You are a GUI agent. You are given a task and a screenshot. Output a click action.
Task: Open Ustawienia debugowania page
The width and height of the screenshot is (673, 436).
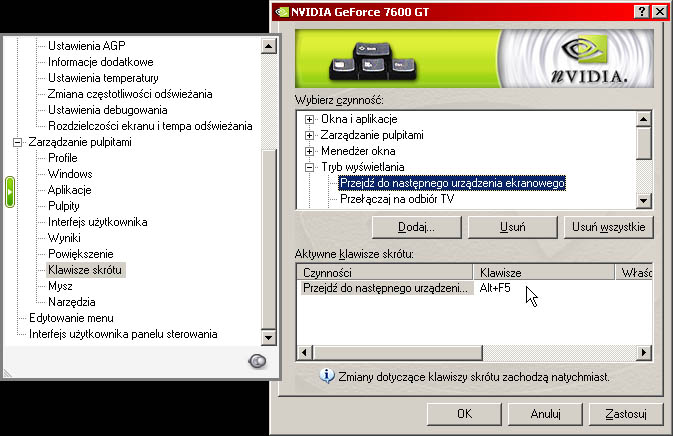pyautogui.click(x=108, y=110)
